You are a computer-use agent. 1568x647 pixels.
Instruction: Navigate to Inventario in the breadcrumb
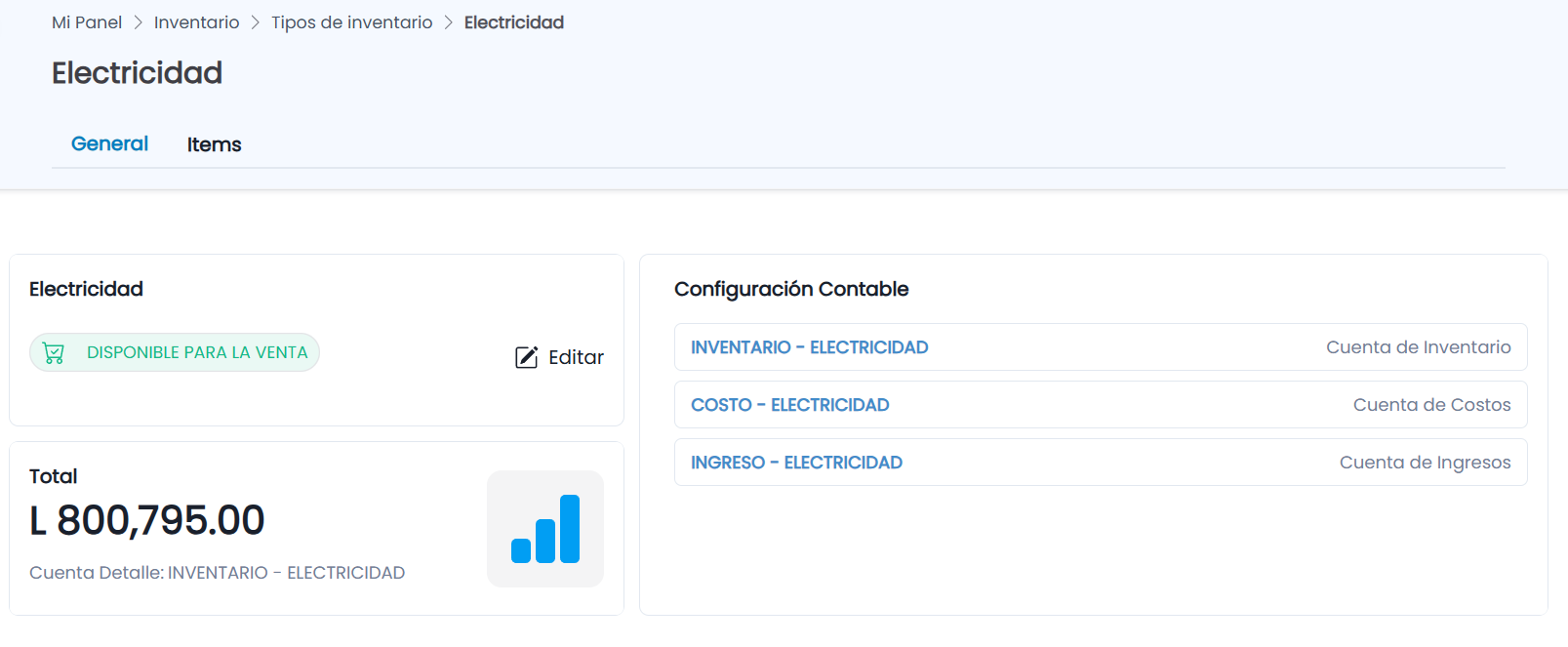[x=196, y=22]
